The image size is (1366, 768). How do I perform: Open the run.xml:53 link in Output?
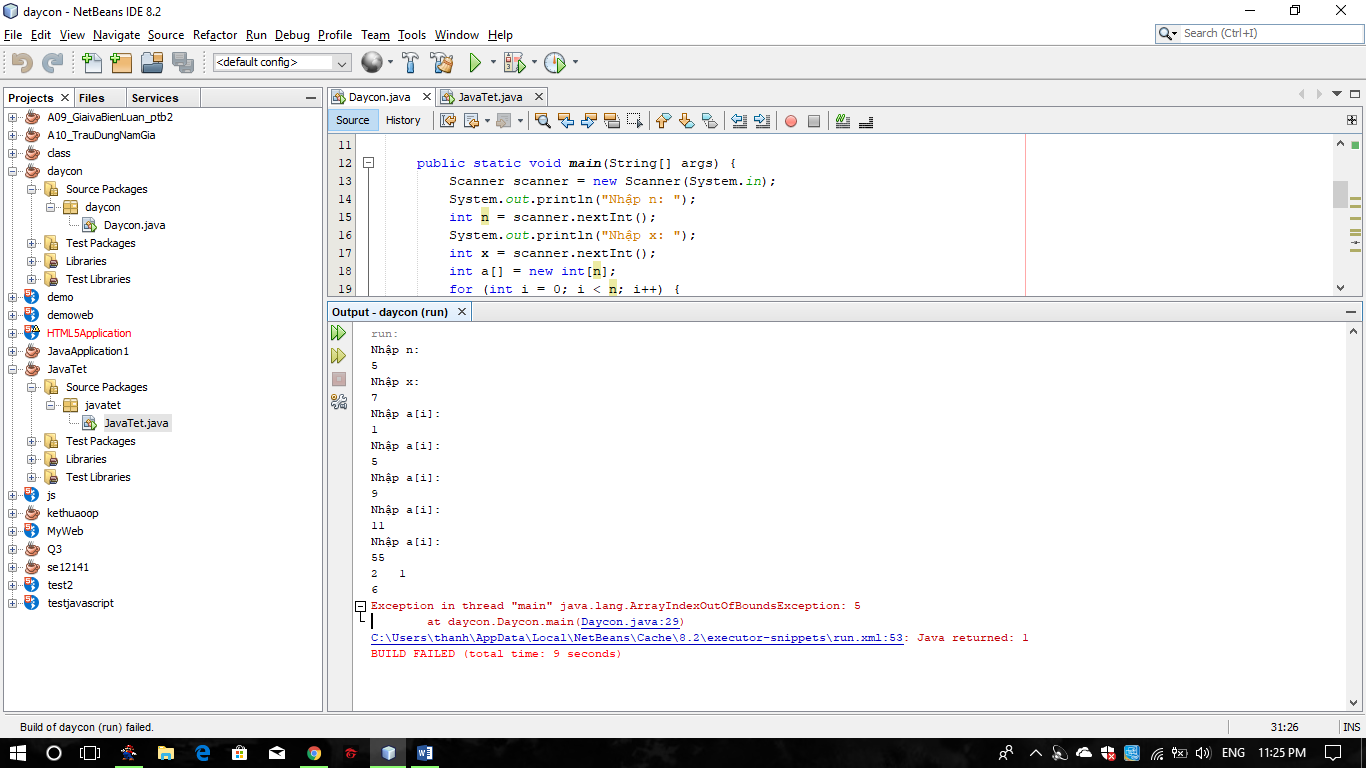pos(636,638)
